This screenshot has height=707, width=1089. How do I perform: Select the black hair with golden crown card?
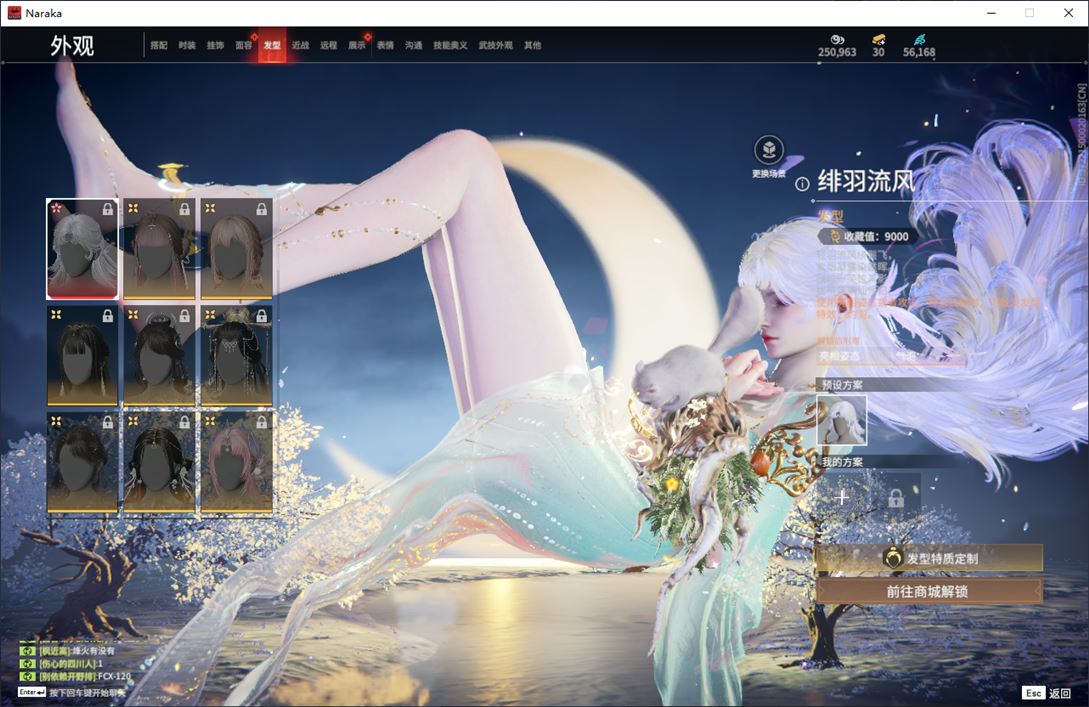(x=236, y=356)
